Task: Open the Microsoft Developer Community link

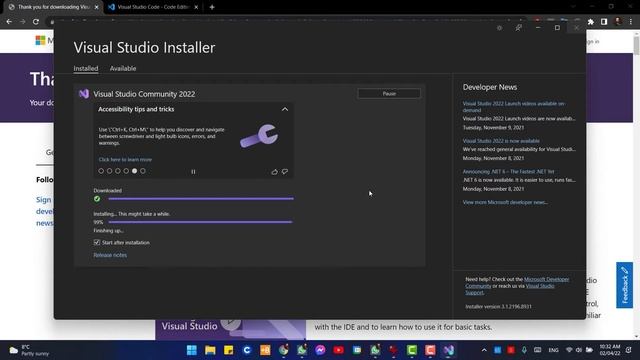Action: 517,282
